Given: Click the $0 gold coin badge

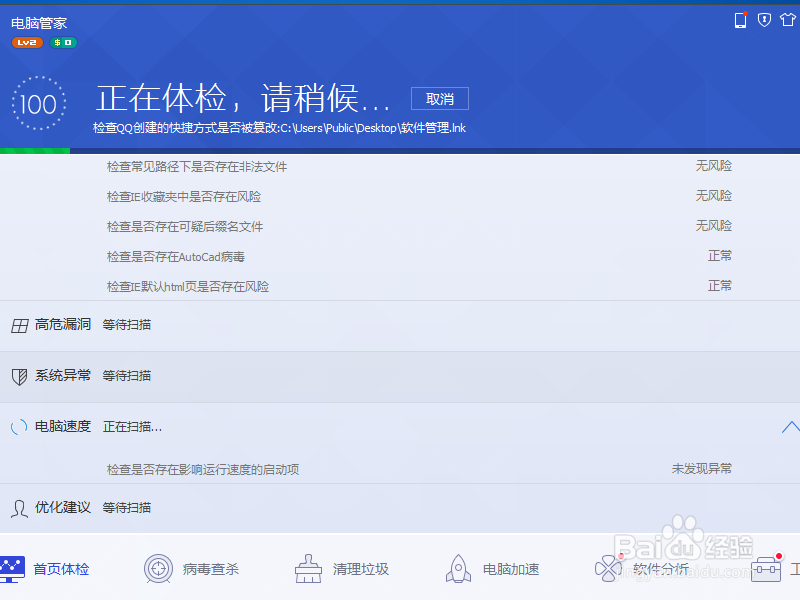Looking at the screenshot, I should tap(63, 42).
